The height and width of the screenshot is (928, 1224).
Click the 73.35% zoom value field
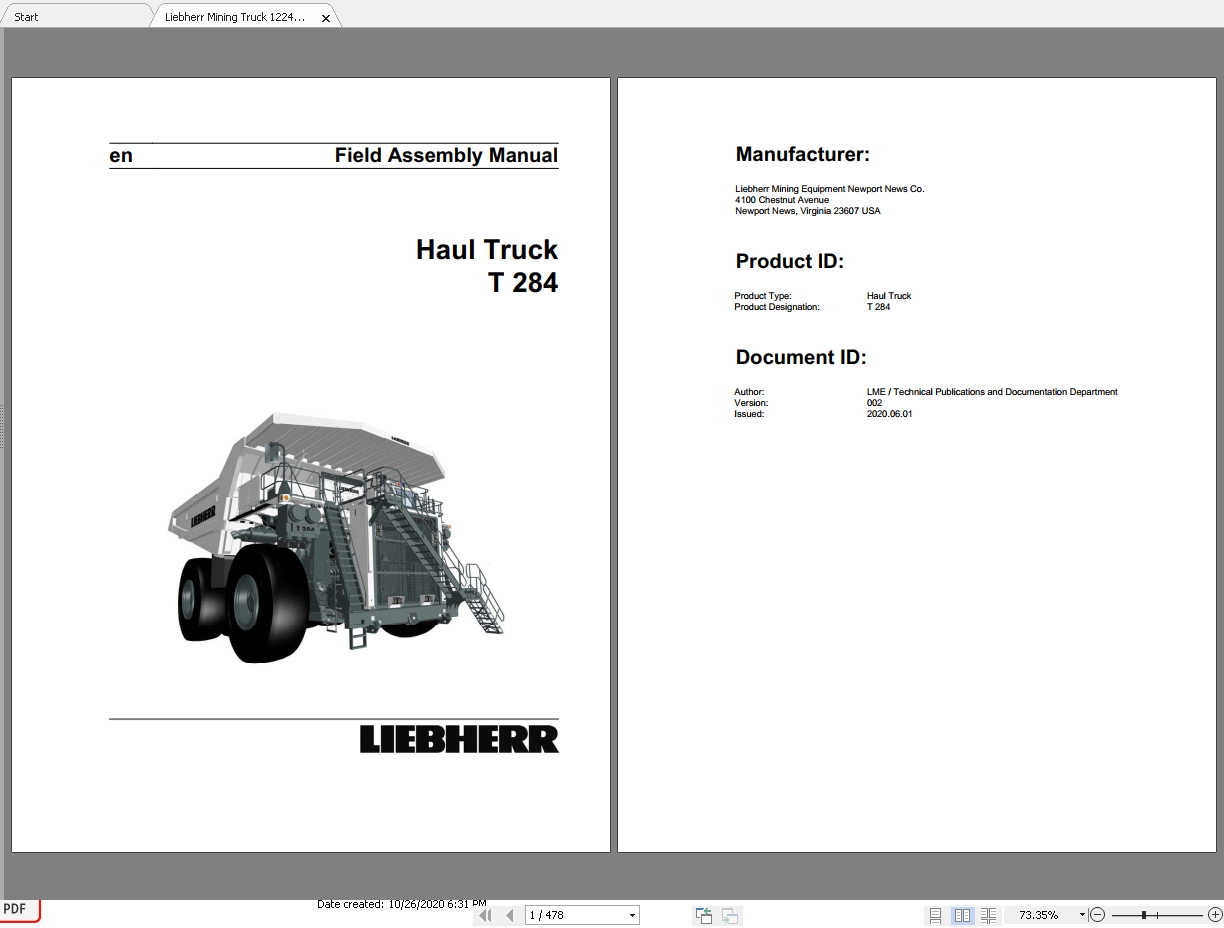click(x=1040, y=915)
